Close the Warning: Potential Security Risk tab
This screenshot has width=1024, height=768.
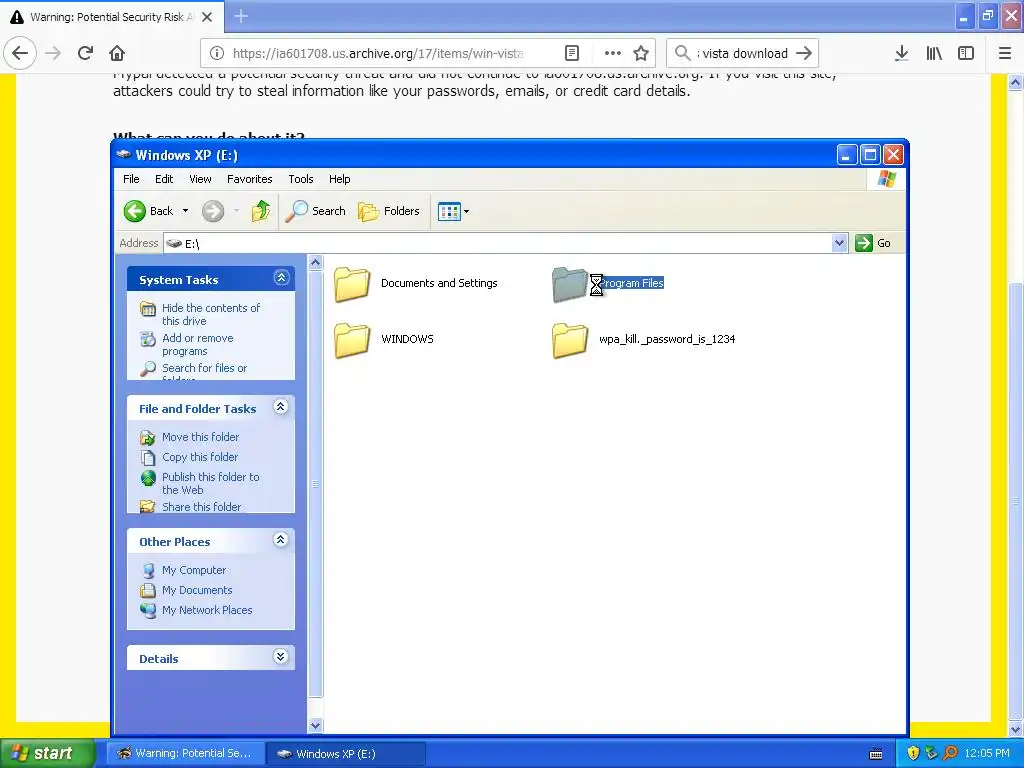tap(207, 17)
